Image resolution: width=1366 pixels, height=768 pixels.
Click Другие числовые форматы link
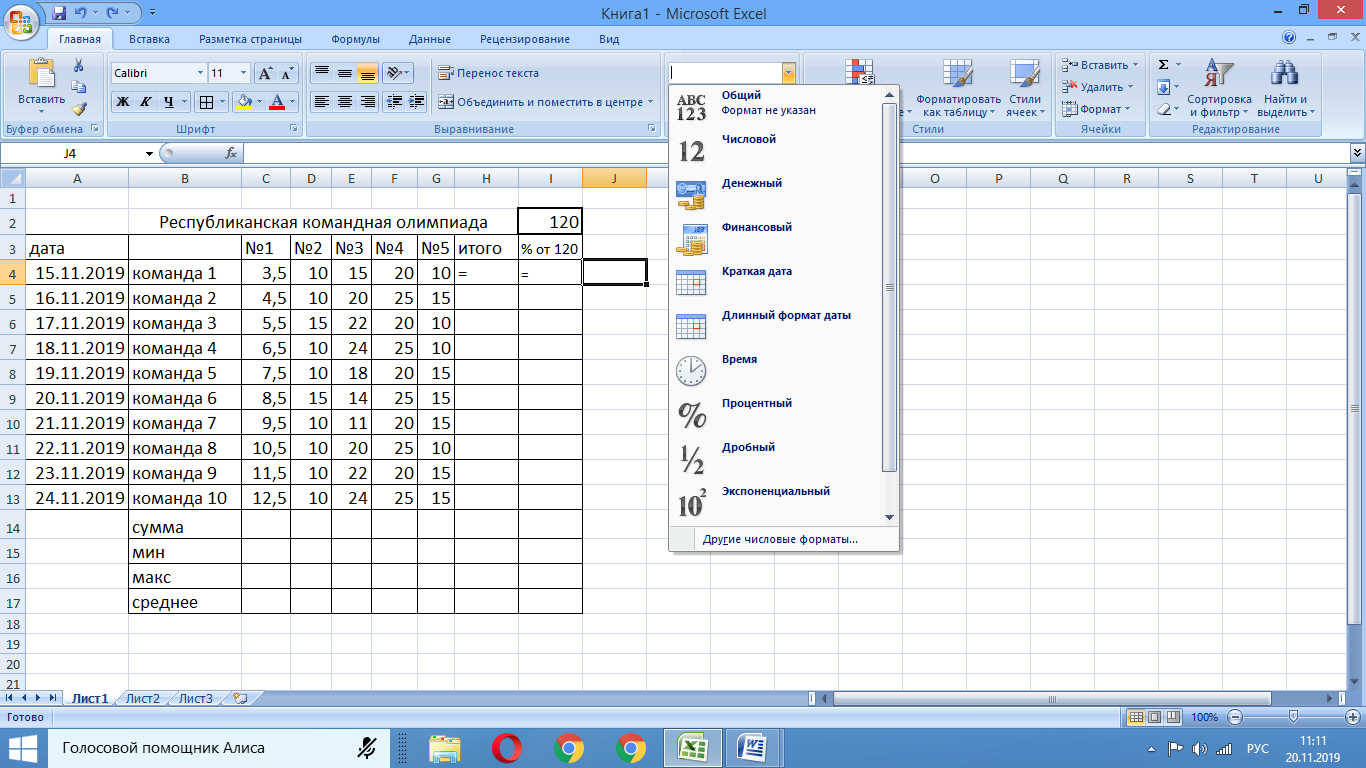click(x=780, y=539)
